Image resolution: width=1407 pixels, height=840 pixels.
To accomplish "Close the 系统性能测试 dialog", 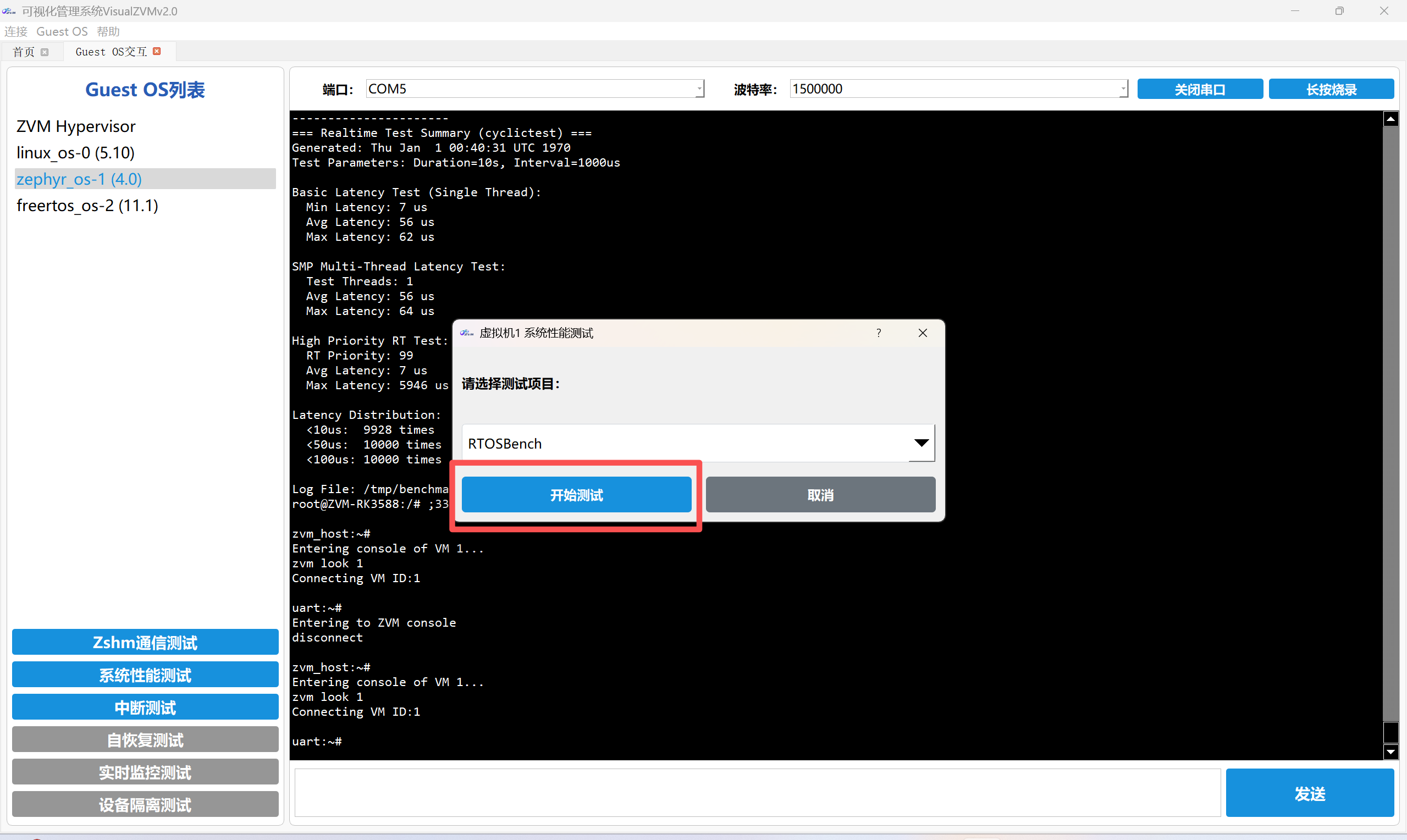I will pyautogui.click(x=923, y=333).
